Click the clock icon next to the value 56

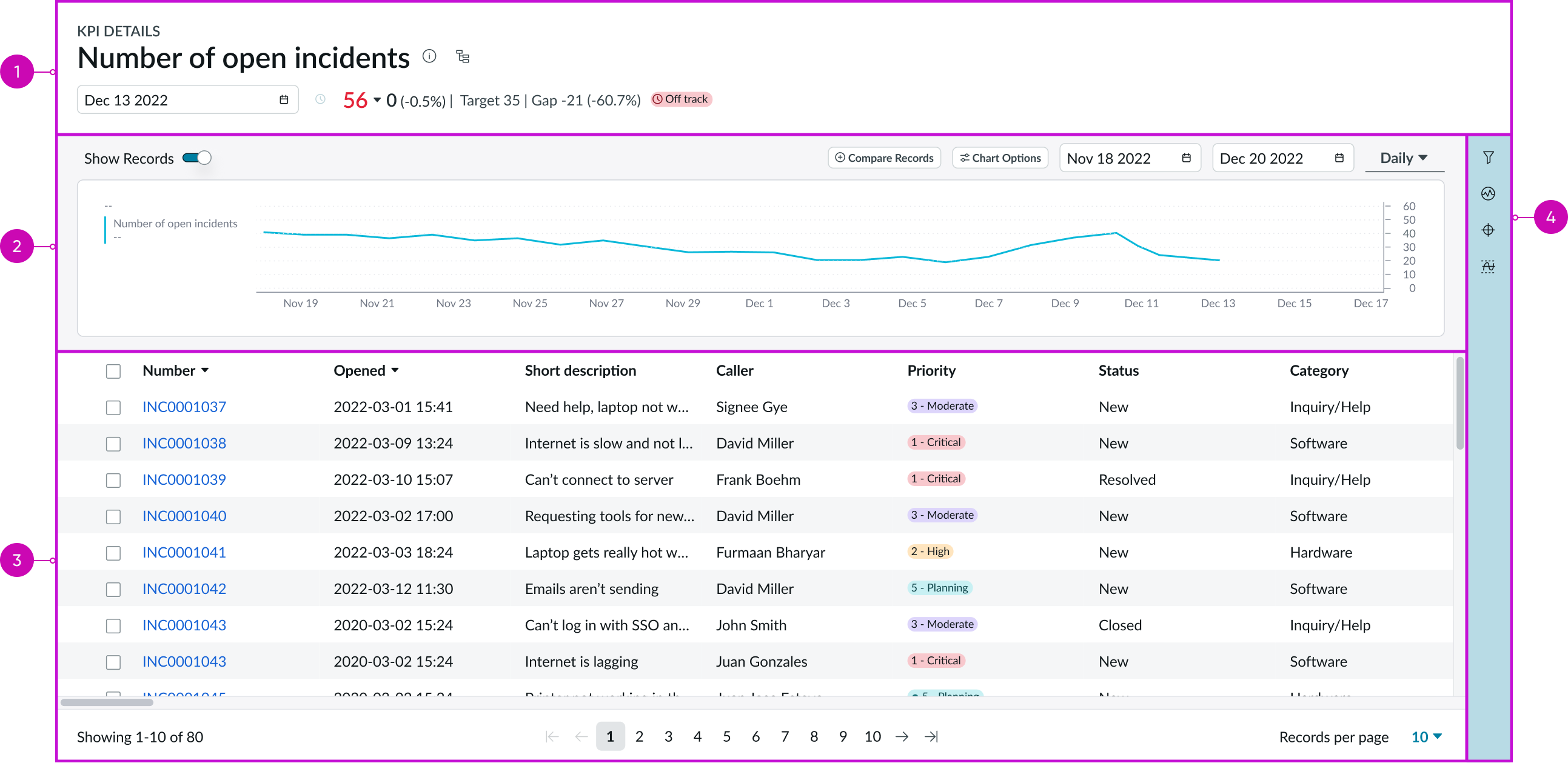(321, 99)
